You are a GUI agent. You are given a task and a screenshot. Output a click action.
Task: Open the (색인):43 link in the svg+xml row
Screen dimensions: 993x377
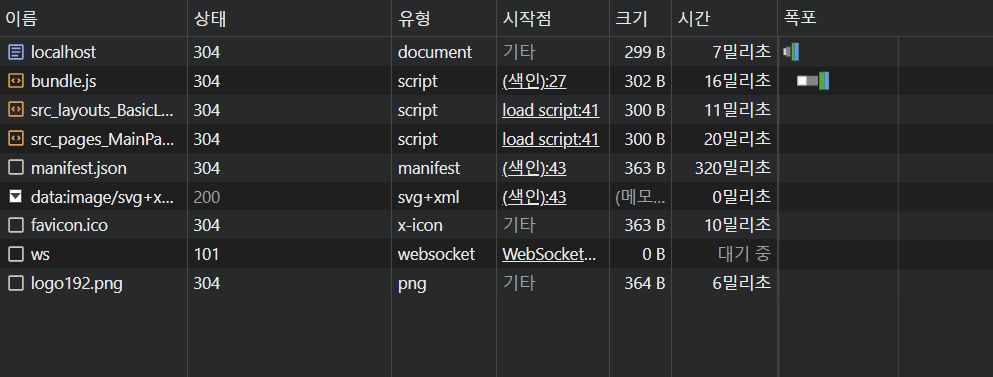click(x=534, y=197)
